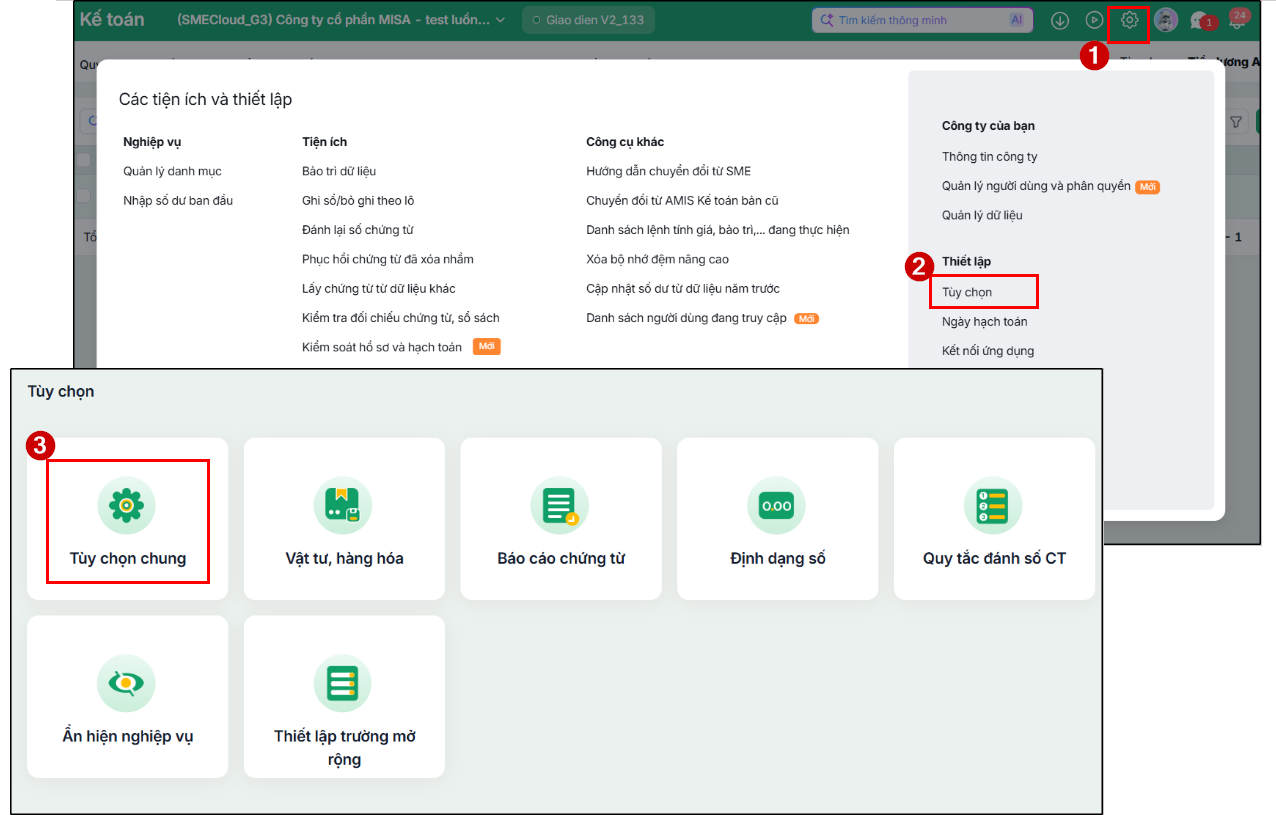Focus the Tìm kiếm thông minh search box
The image size is (1276, 815).
point(920,20)
